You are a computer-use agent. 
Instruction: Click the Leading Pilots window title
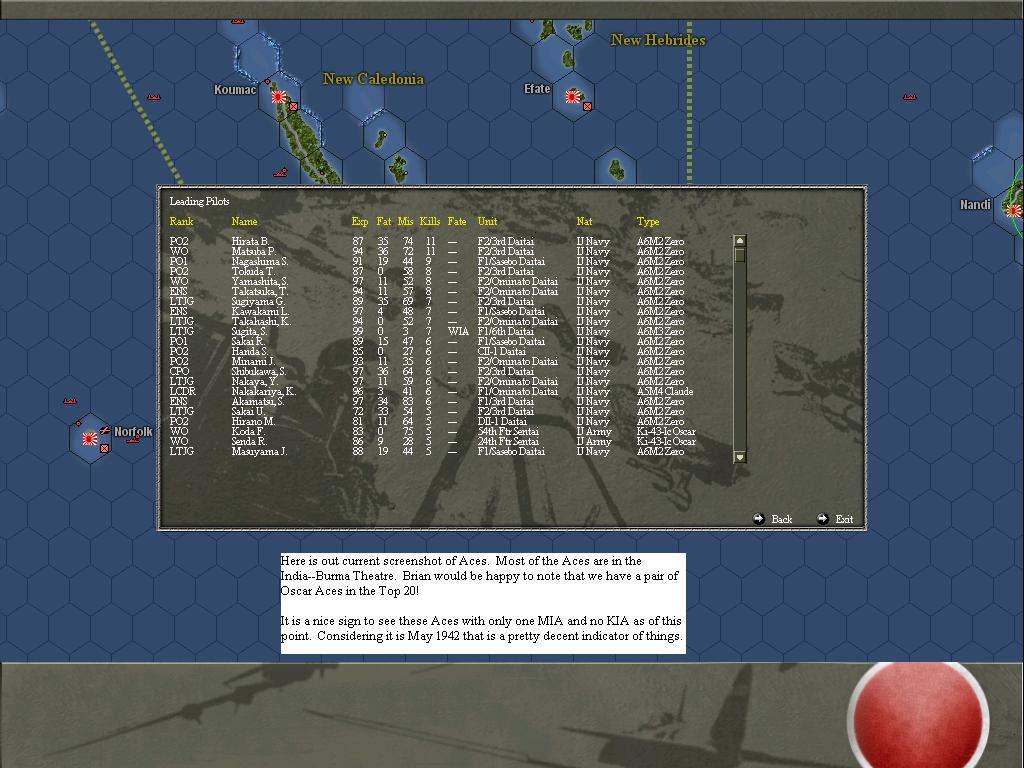pyautogui.click(x=199, y=201)
